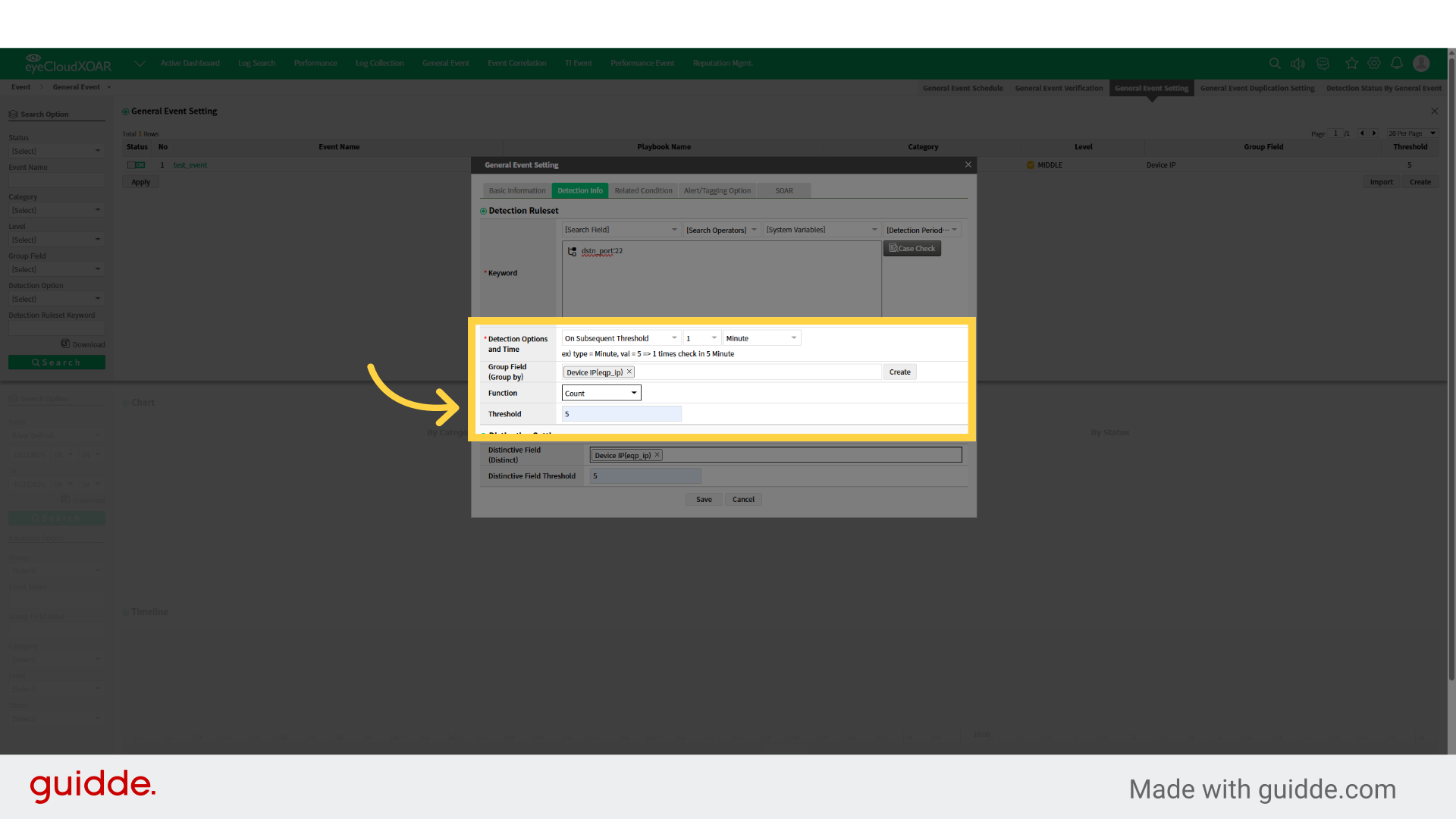The height and width of the screenshot is (819, 1456).
Task: Click the test_event link in the table
Action: coord(190,165)
